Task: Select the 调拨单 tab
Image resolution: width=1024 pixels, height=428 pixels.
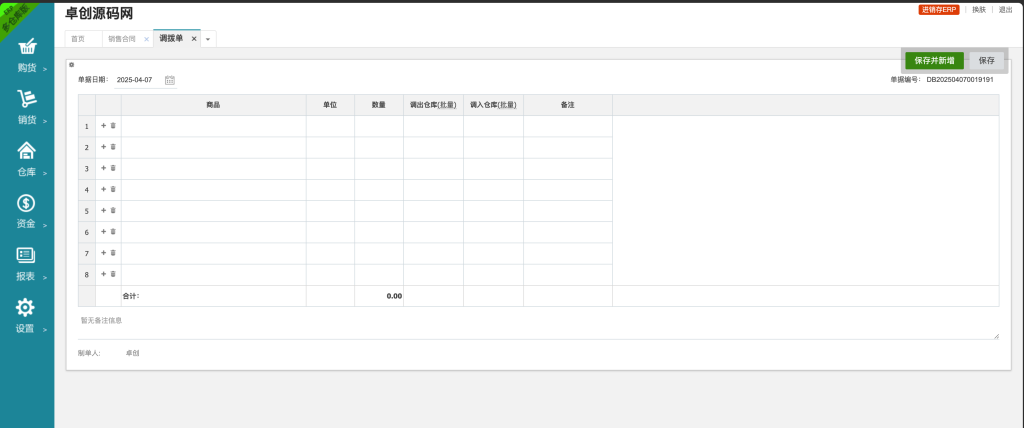Action: (171, 39)
